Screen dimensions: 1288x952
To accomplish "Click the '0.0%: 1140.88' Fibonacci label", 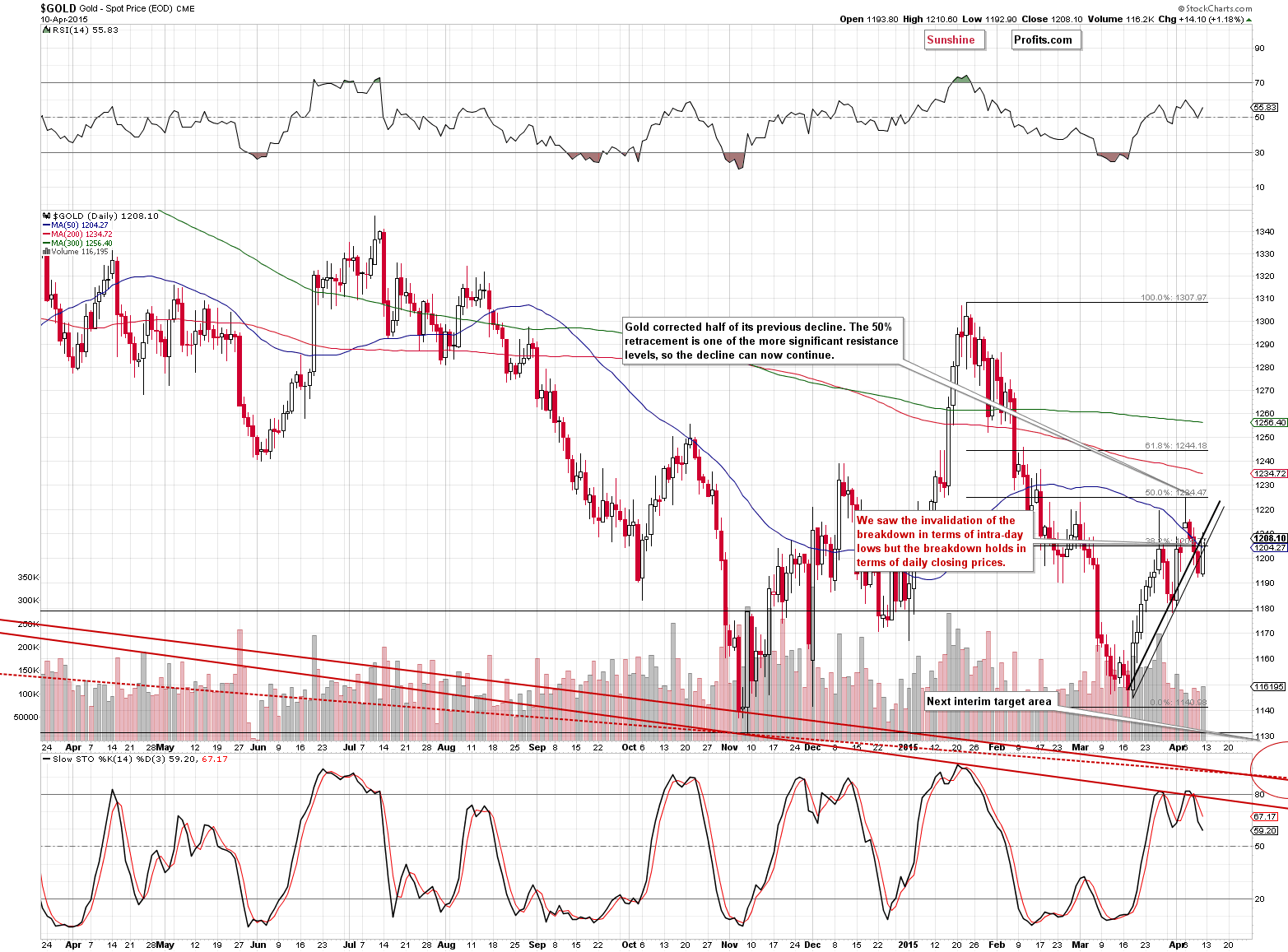I will pos(1179,703).
